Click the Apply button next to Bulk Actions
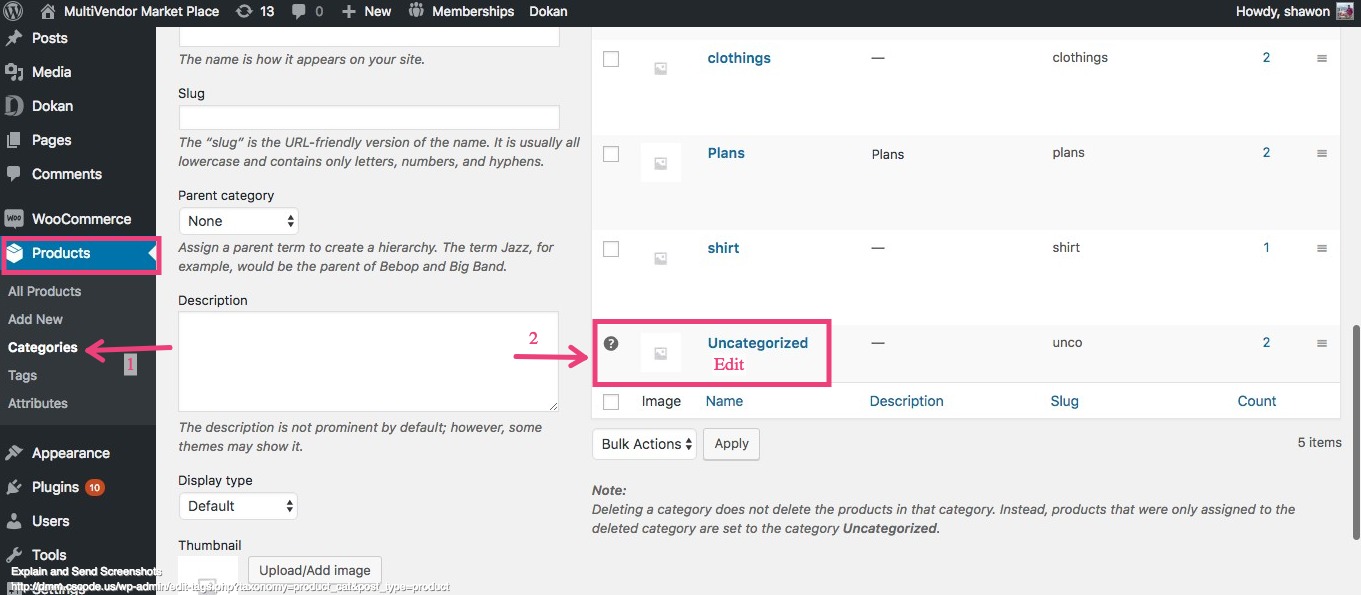 tap(731, 444)
